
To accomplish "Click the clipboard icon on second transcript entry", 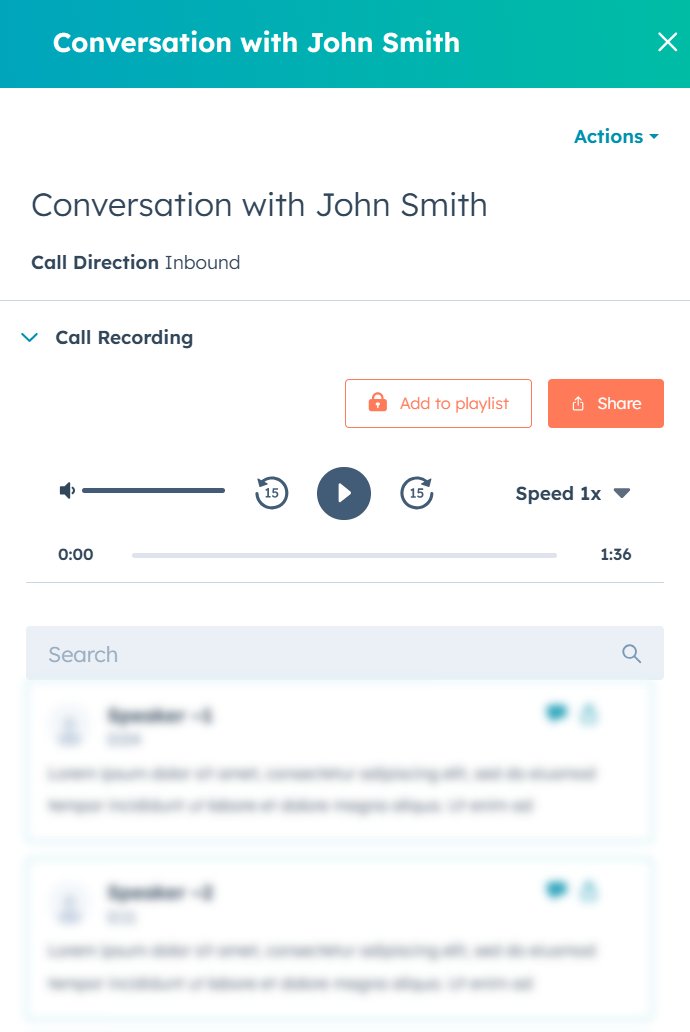I will [x=589, y=891].
